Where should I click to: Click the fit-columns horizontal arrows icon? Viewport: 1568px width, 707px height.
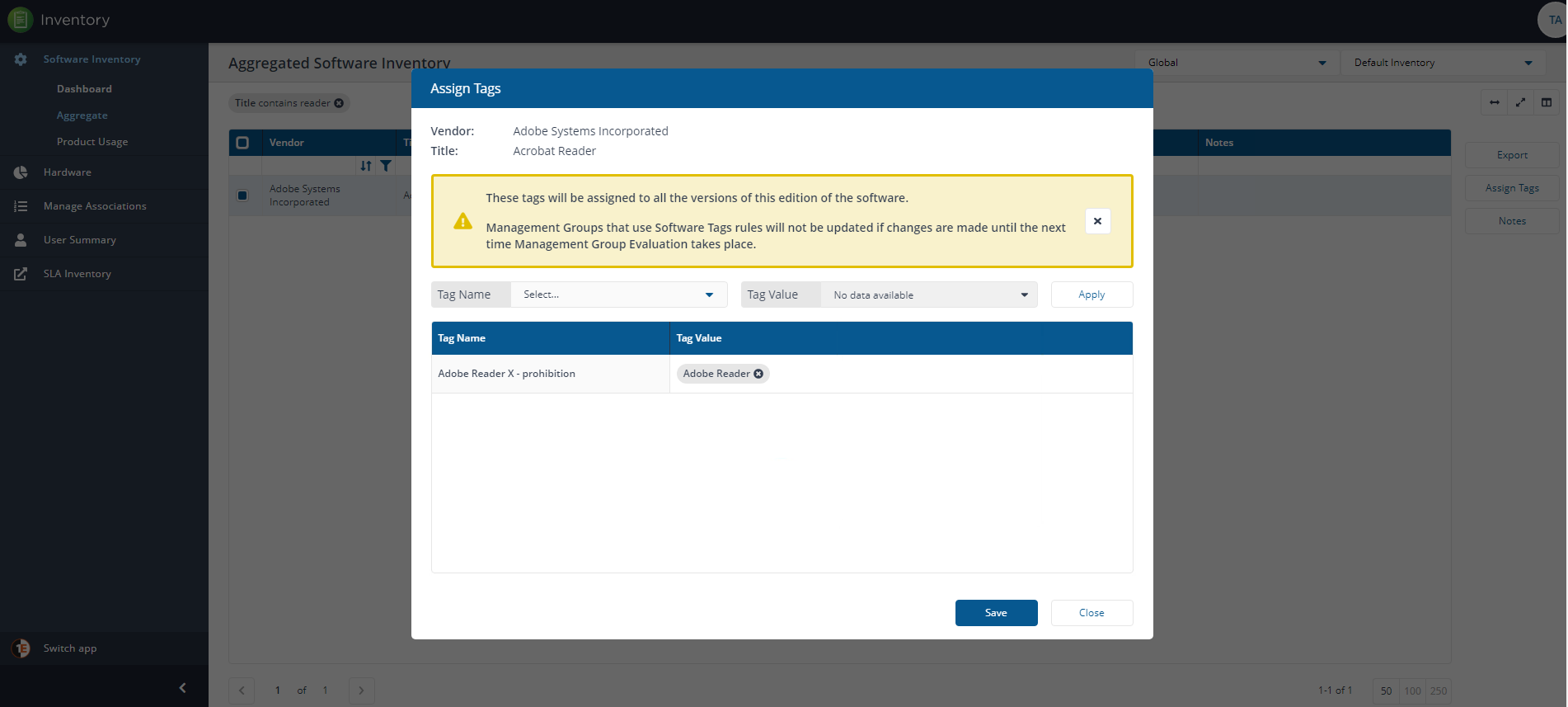(1495, 102)
